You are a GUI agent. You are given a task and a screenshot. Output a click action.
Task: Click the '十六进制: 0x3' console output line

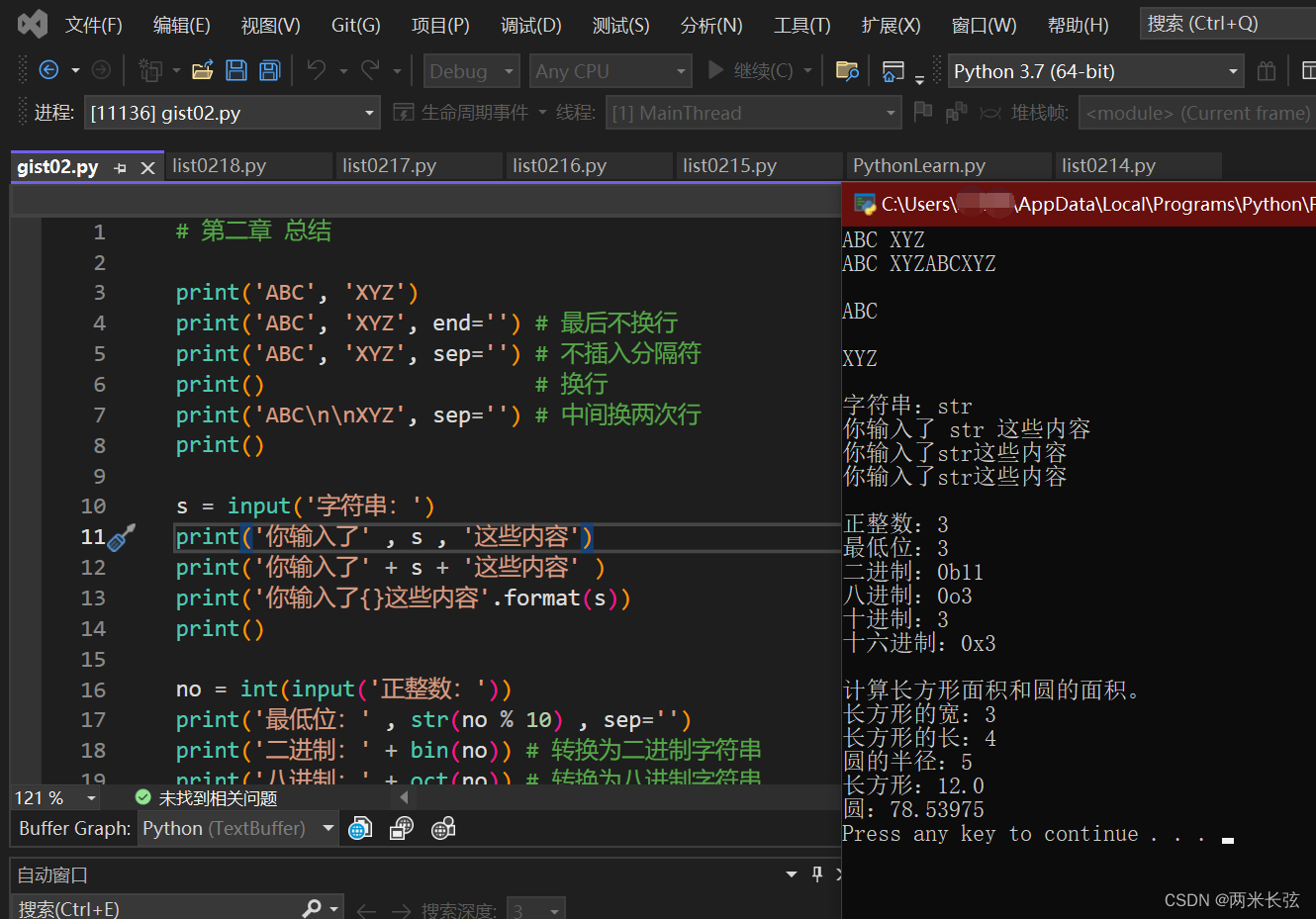coord(919,644)
